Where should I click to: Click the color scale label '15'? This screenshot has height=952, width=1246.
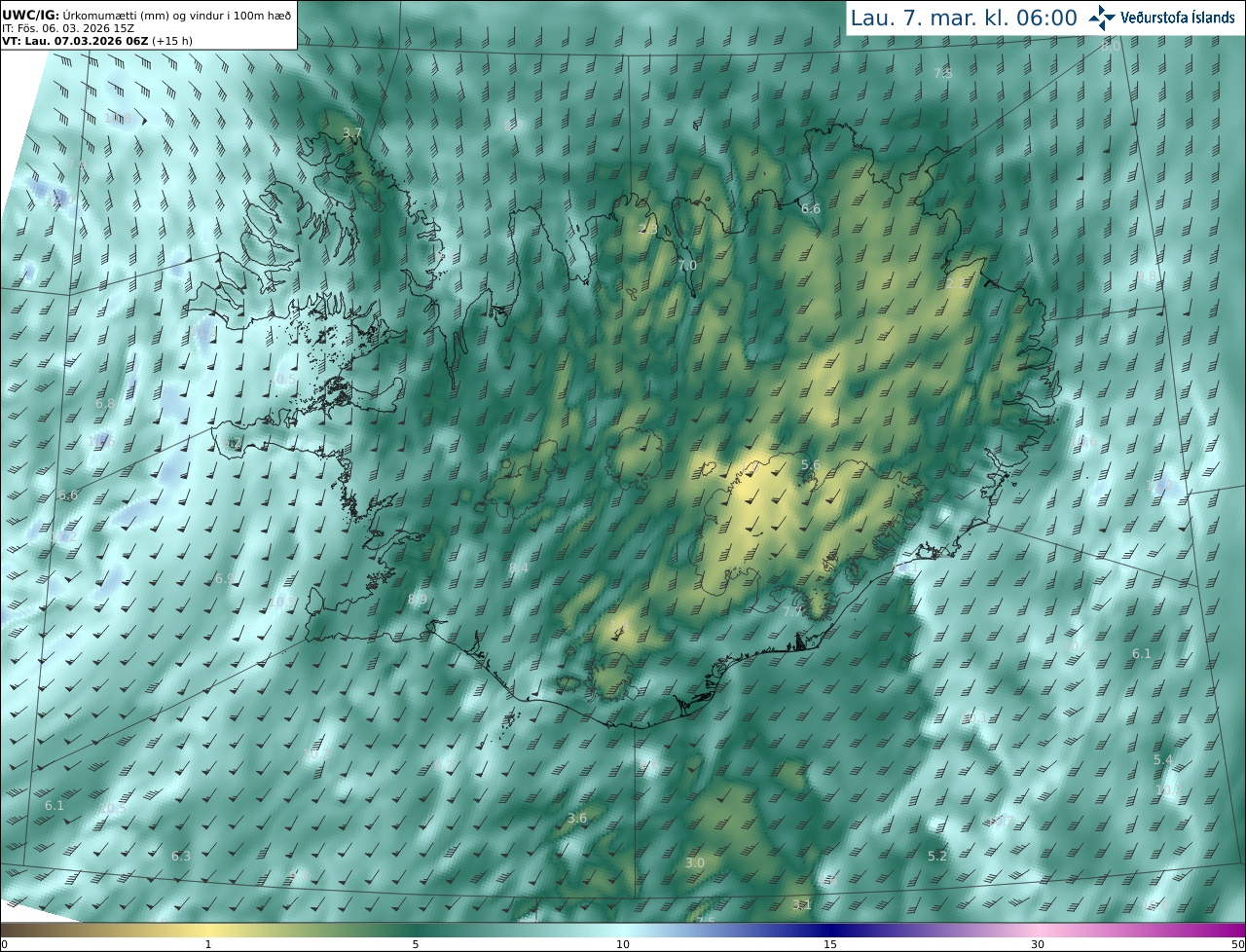pos(830,944)
